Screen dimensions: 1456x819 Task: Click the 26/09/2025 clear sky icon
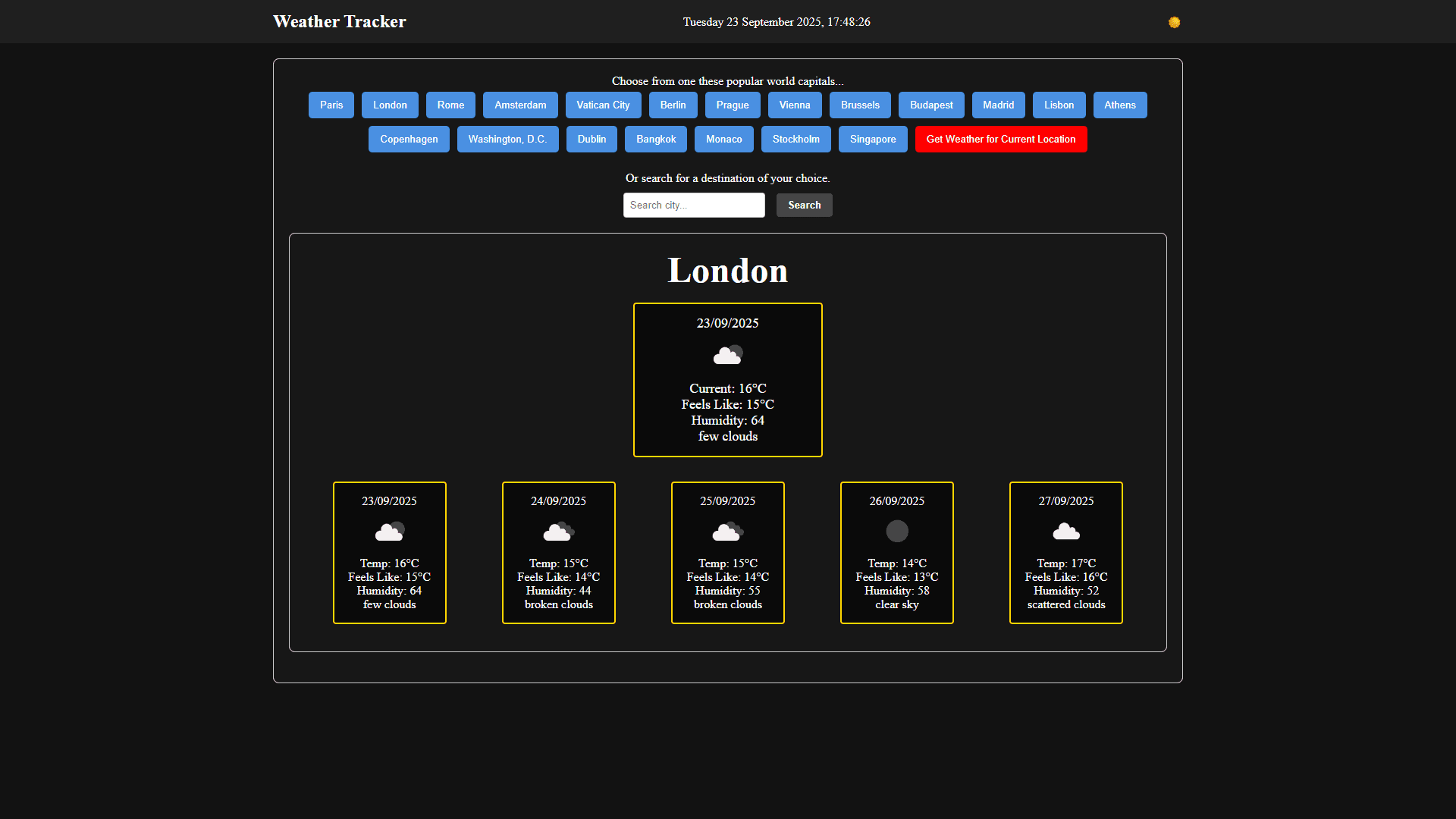pos(897,532)
